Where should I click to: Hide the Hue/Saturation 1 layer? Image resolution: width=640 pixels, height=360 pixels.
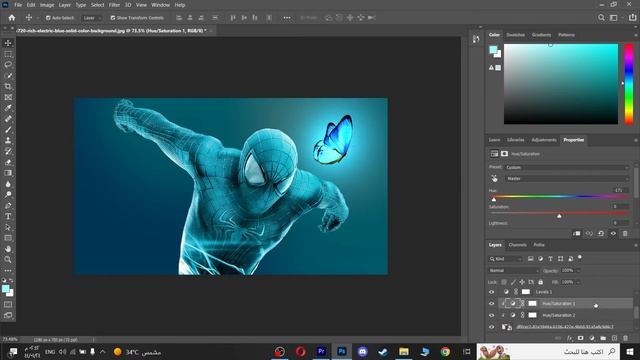click(491, 304)
